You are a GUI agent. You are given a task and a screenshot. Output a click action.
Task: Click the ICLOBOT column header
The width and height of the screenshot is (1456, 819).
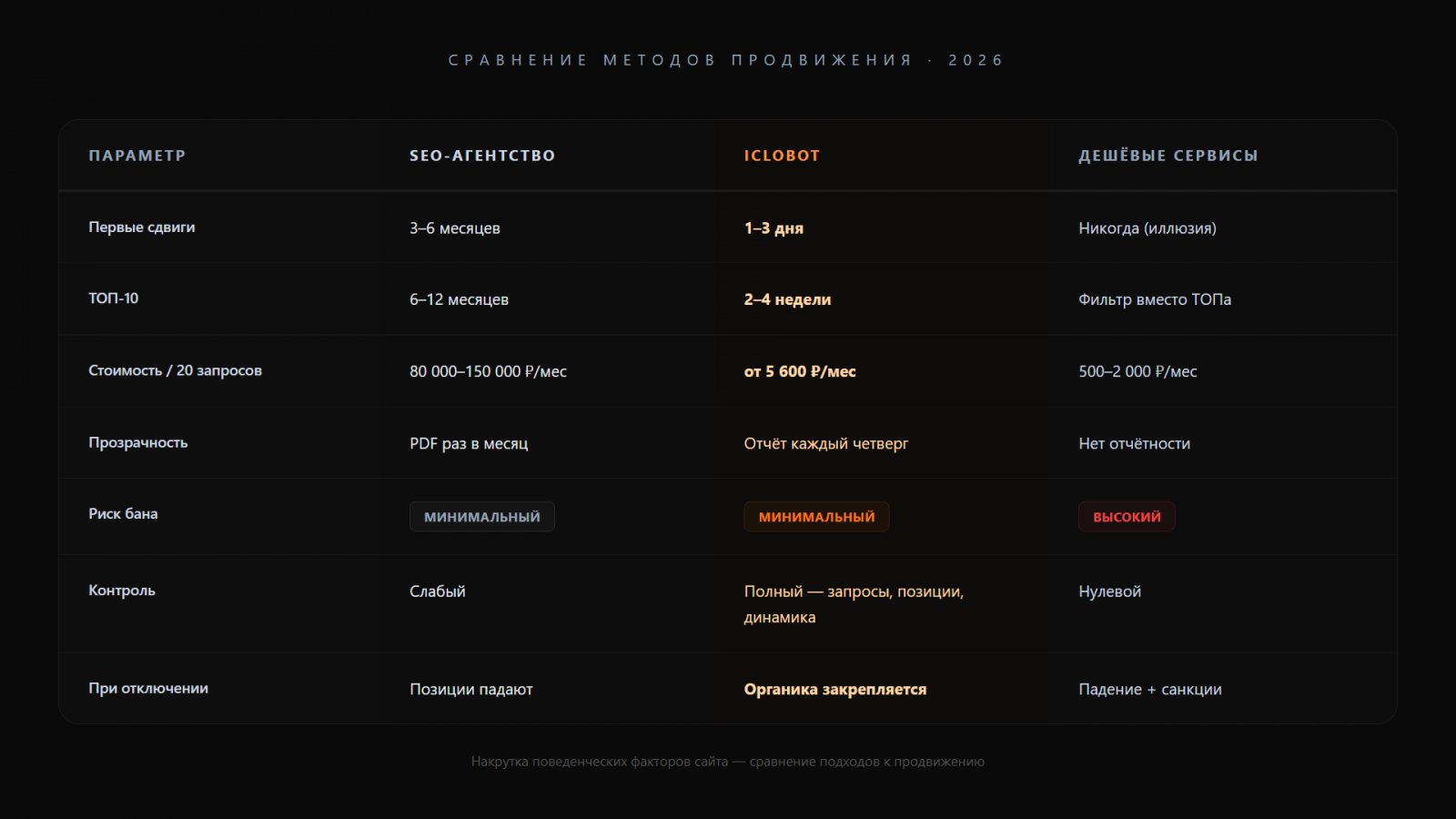click(x=782, y=156)
